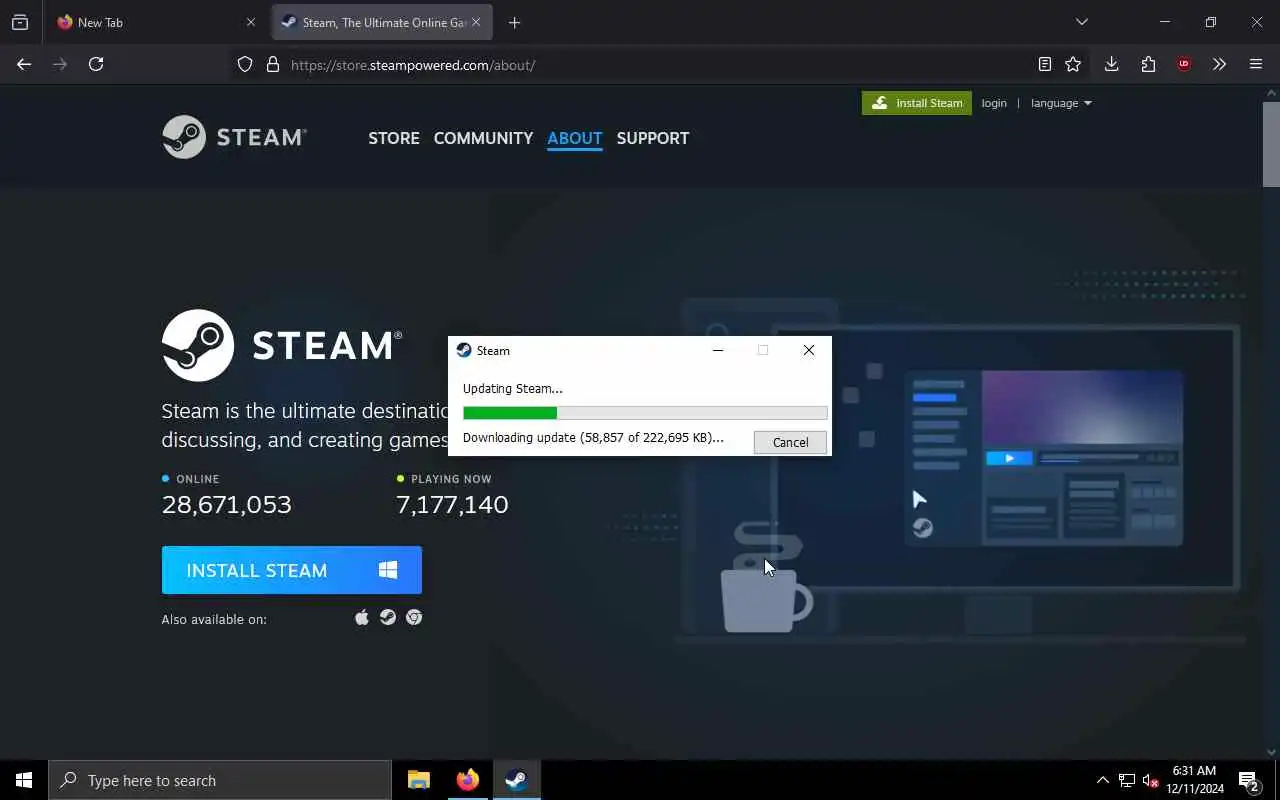Go back with the browser back arrow
Viewport: 1280px width, 800px height.
click(x=24, y=64)
